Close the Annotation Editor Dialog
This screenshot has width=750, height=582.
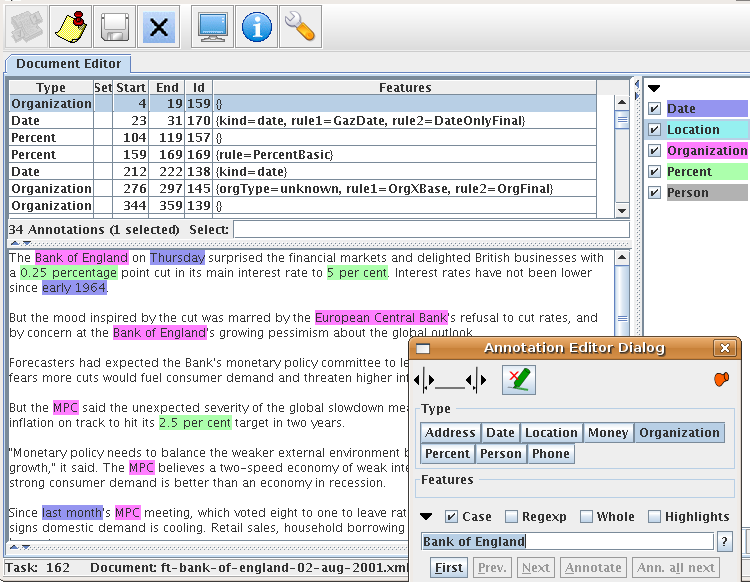725,348
